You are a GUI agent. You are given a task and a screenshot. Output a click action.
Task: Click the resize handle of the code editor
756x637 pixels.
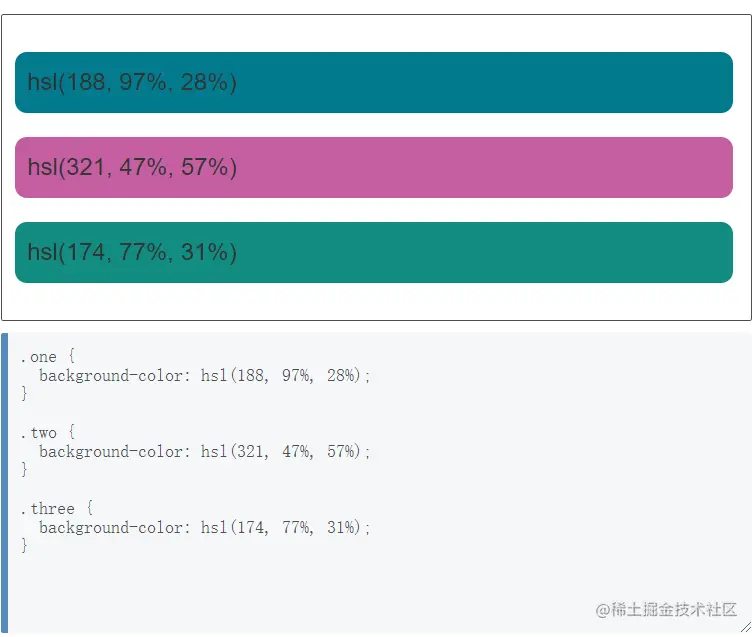[745, 627]
